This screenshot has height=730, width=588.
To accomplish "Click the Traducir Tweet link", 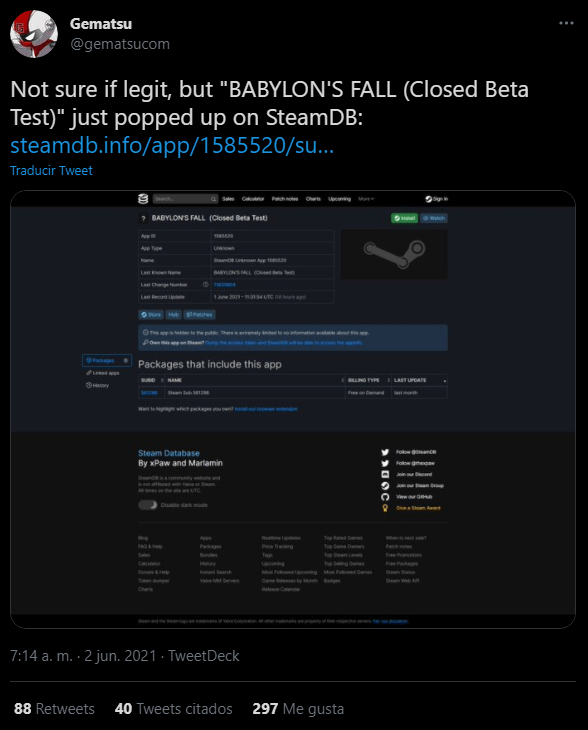I will point(51,170).
